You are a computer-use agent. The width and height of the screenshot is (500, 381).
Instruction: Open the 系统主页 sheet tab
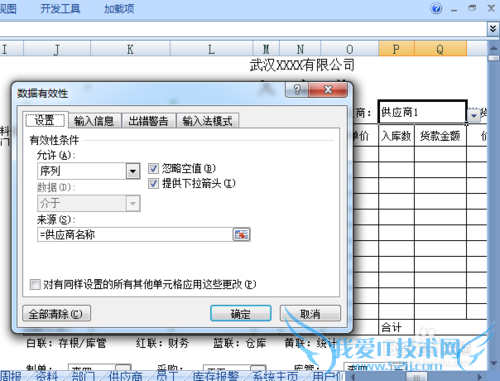(275, 376)
